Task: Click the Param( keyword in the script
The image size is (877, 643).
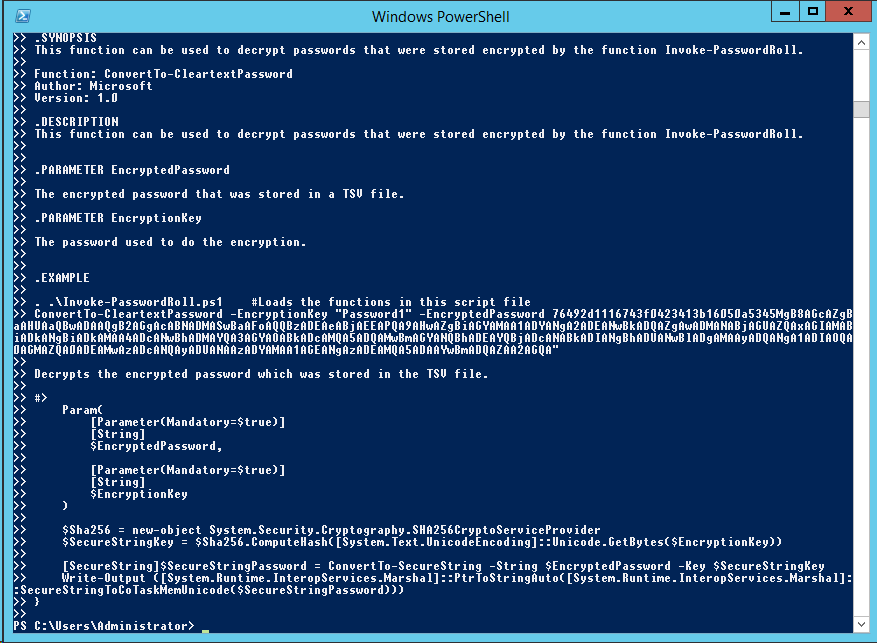Action: [82, 410]
